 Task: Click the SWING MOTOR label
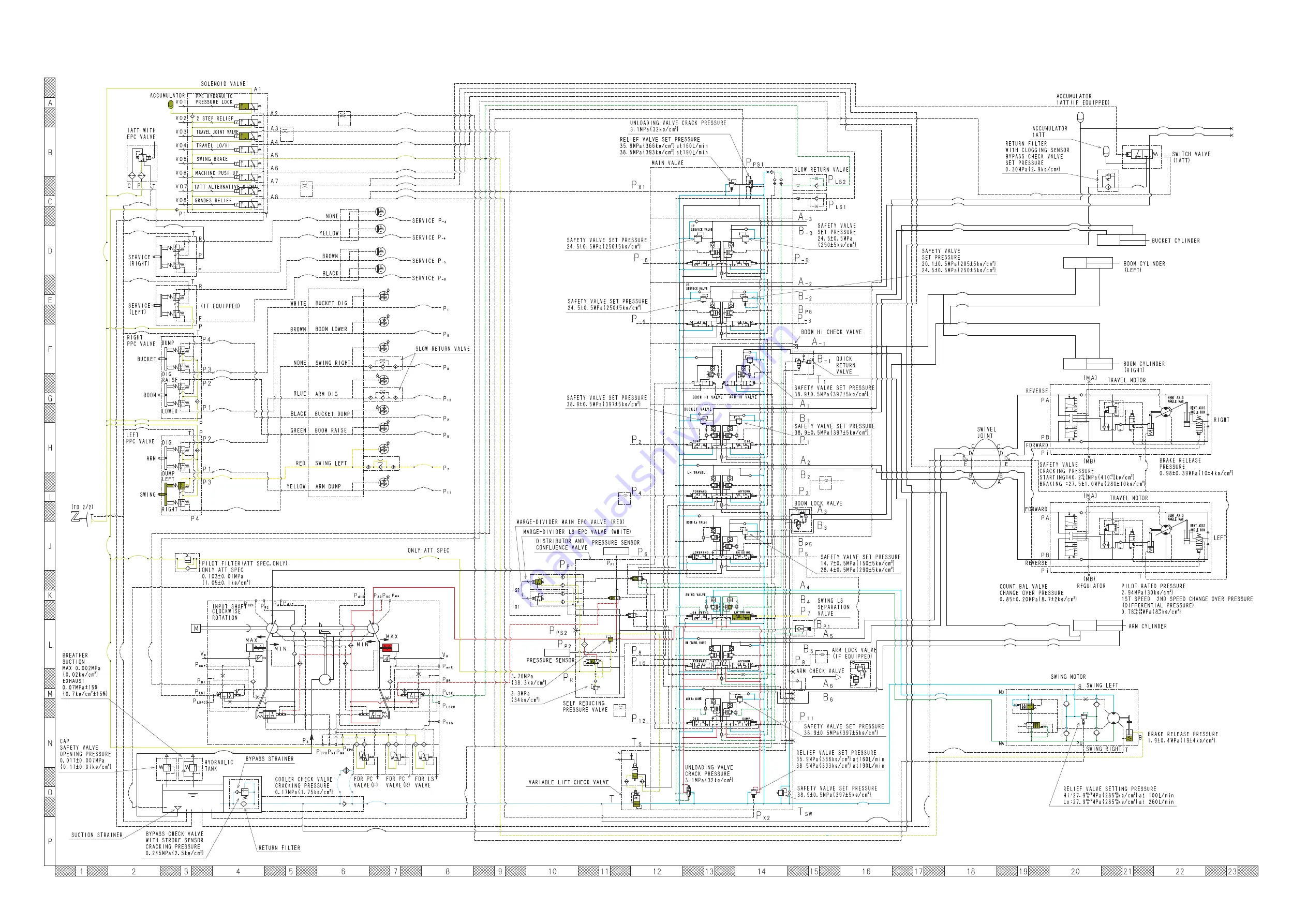(1068, 677)
